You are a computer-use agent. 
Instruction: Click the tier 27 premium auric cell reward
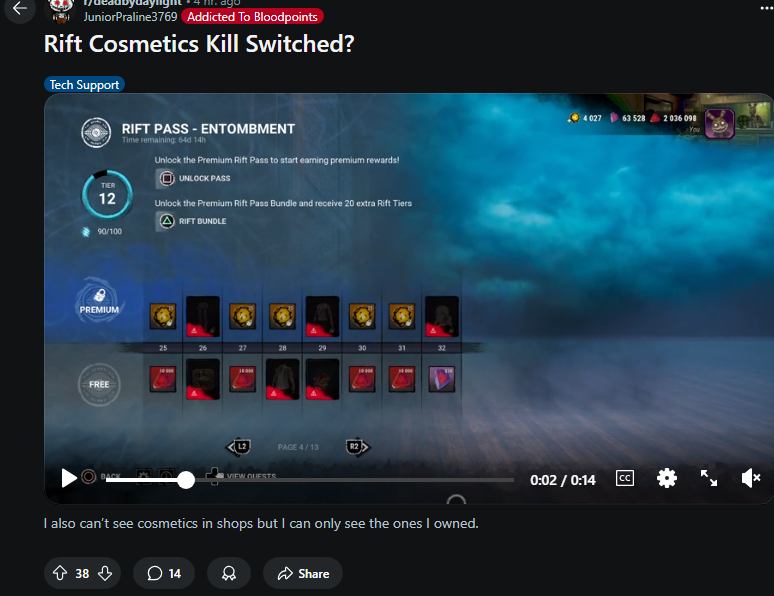point(242,316)
